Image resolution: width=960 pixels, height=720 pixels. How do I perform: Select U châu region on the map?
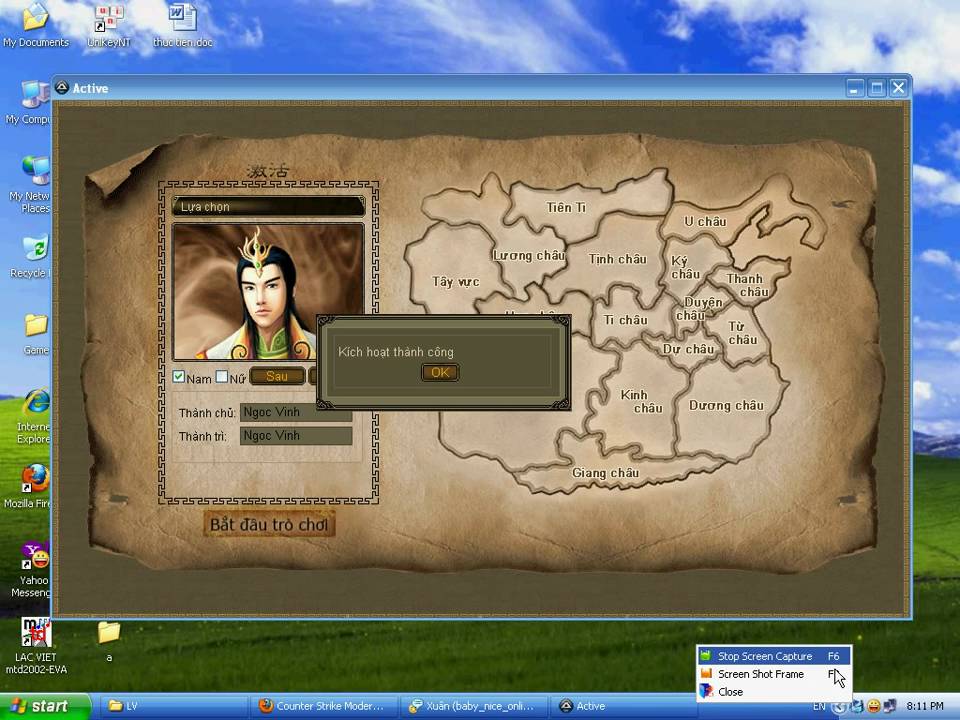tap(705, 221)
